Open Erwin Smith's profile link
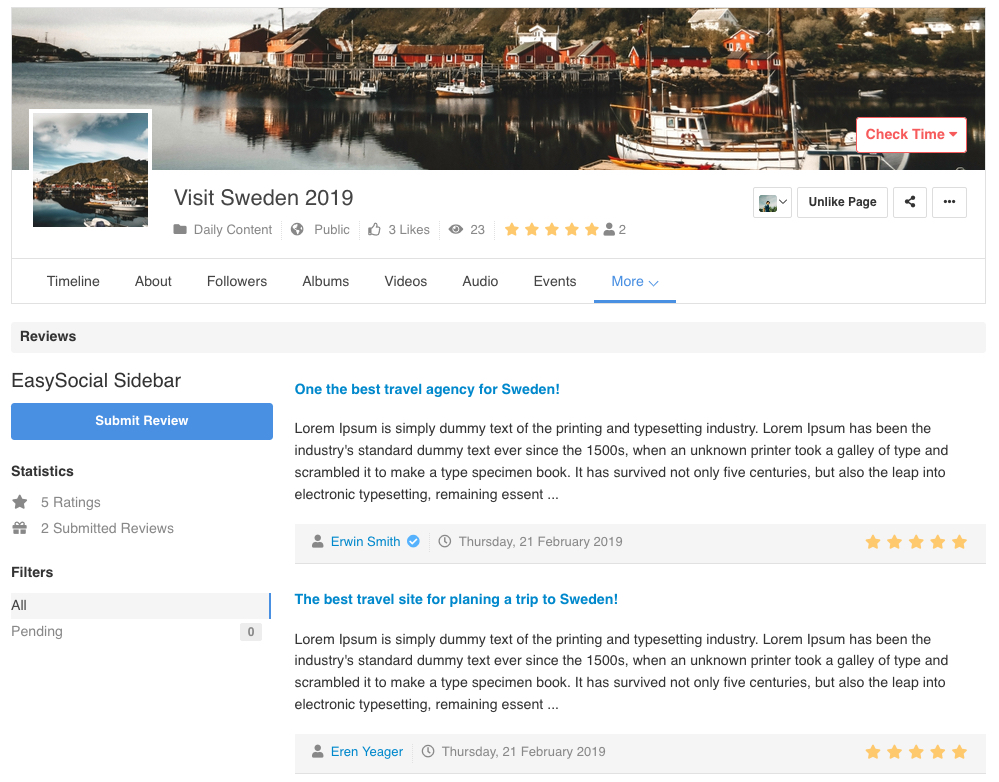Image resolution: width=999 pixels, height=782 pixels. tap(366, 541)
